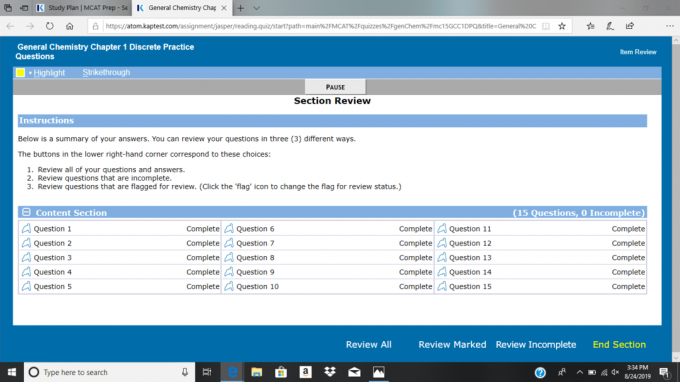680x382 pixels.
Task: Switch to the Study Plan MCAT Prep tab
Action: [x=82, y=8]
